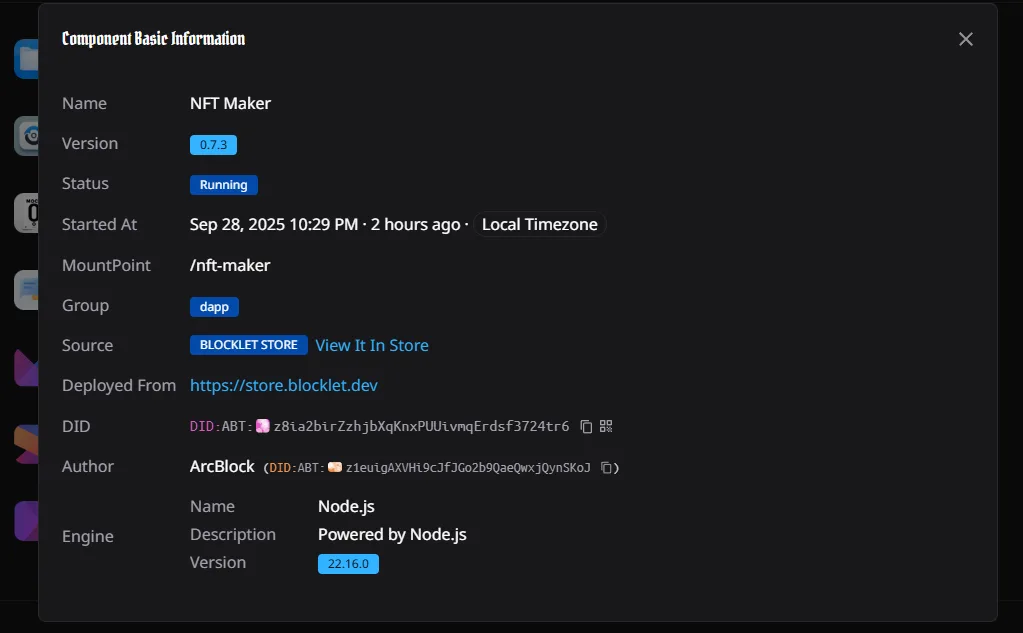The height and width of the screenshot is (633, 1023).
Task: Click the Component Basic Information title
Action: tap(153, 39)
